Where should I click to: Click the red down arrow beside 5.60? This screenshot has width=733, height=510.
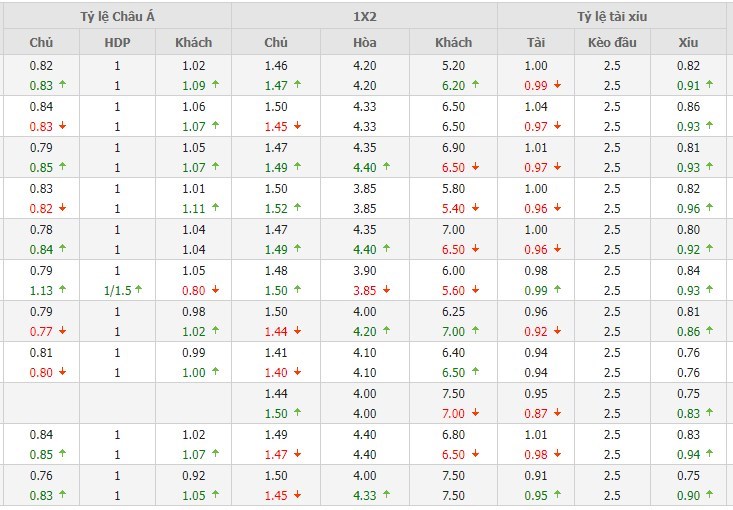tap(475, 290)
